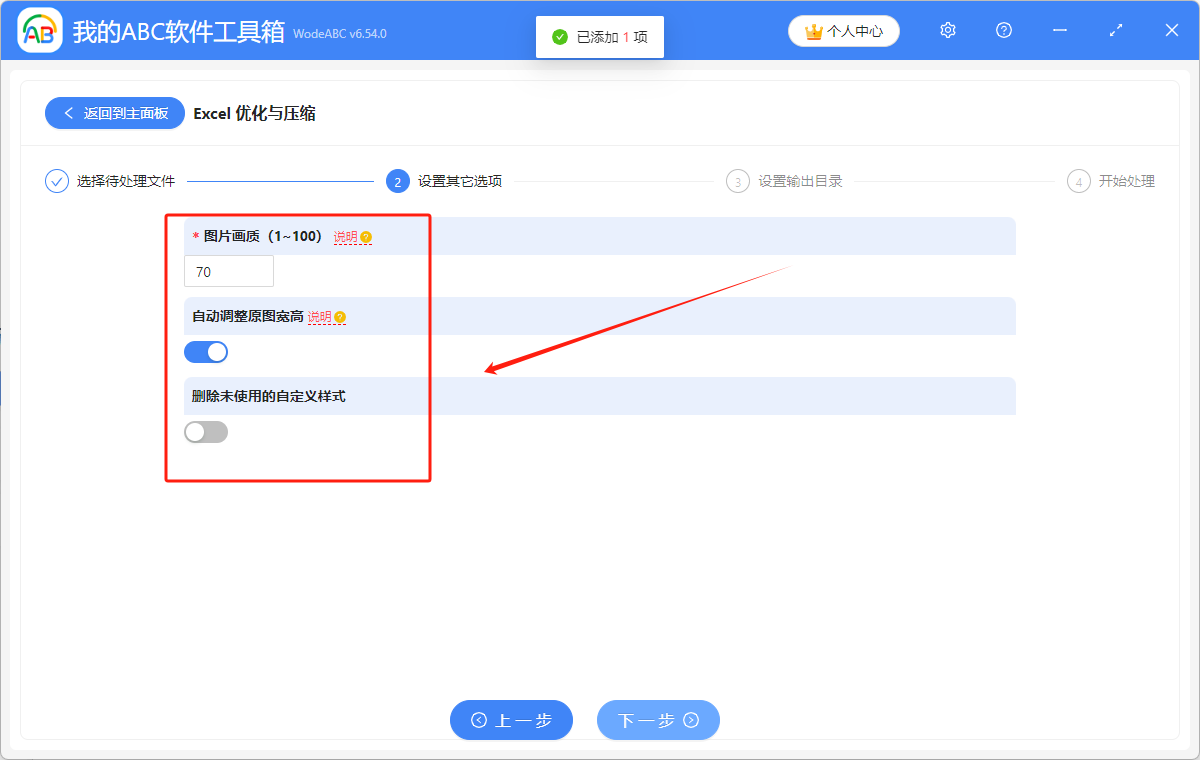Click the checkmark circle of step one

[x=57, y=181]
